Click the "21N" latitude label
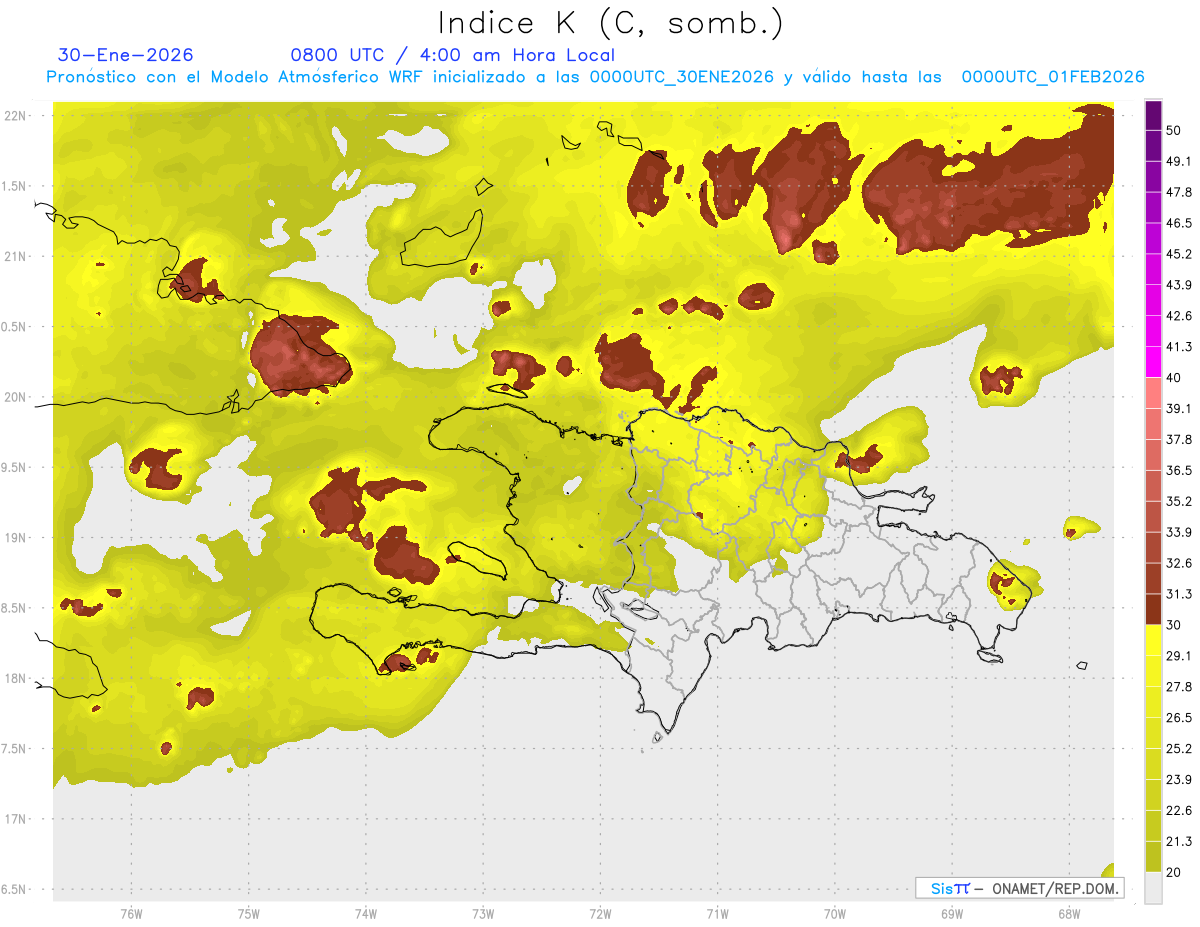This screenshot has height=927, width=1200. (x=16, y=257)
